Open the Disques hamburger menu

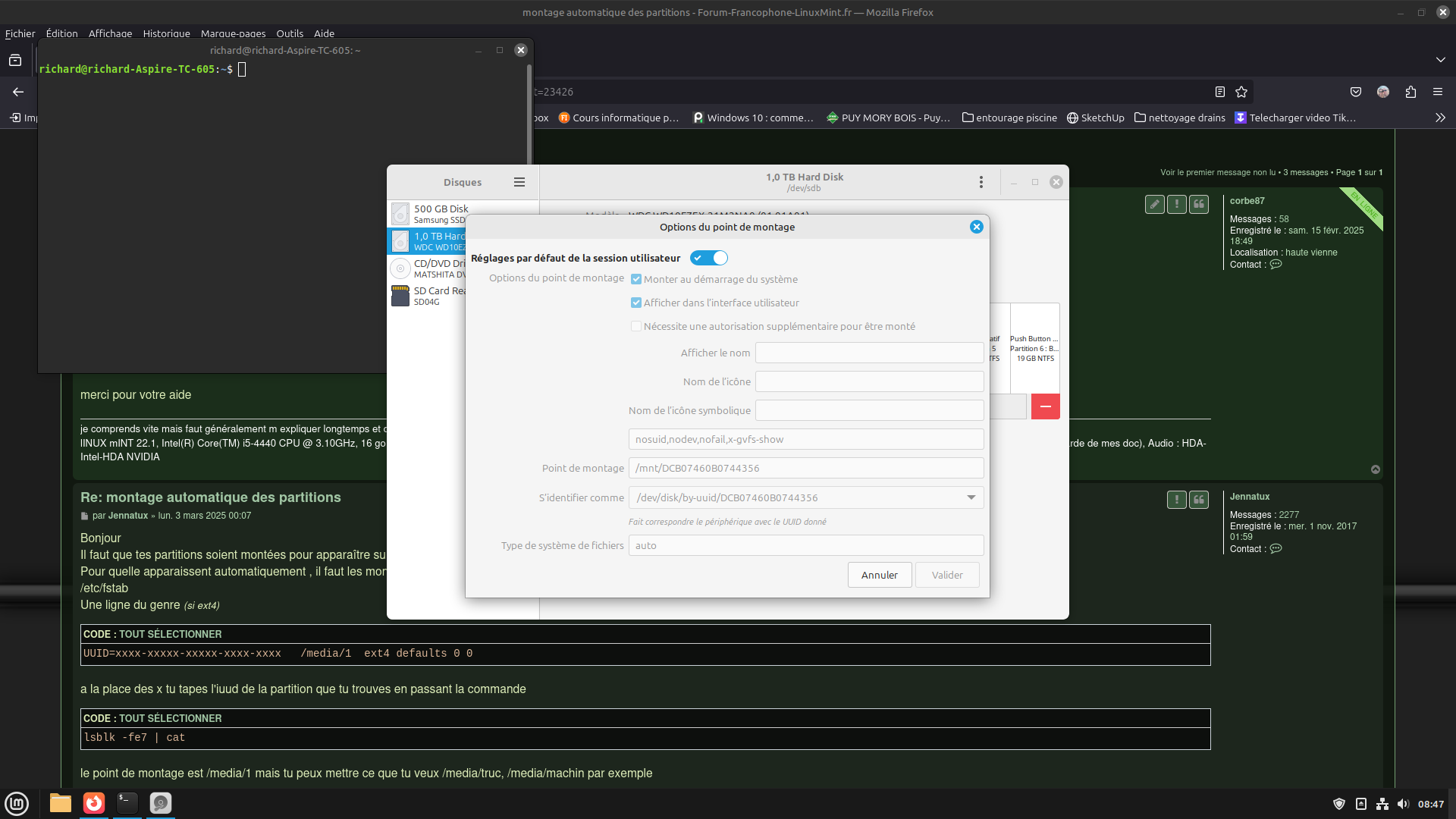[x=519, y=182]
